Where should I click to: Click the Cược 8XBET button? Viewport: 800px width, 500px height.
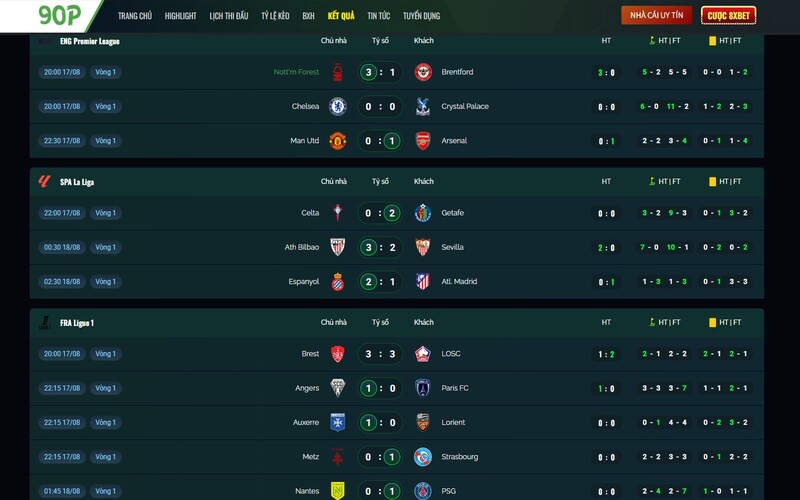click(729, 15)
